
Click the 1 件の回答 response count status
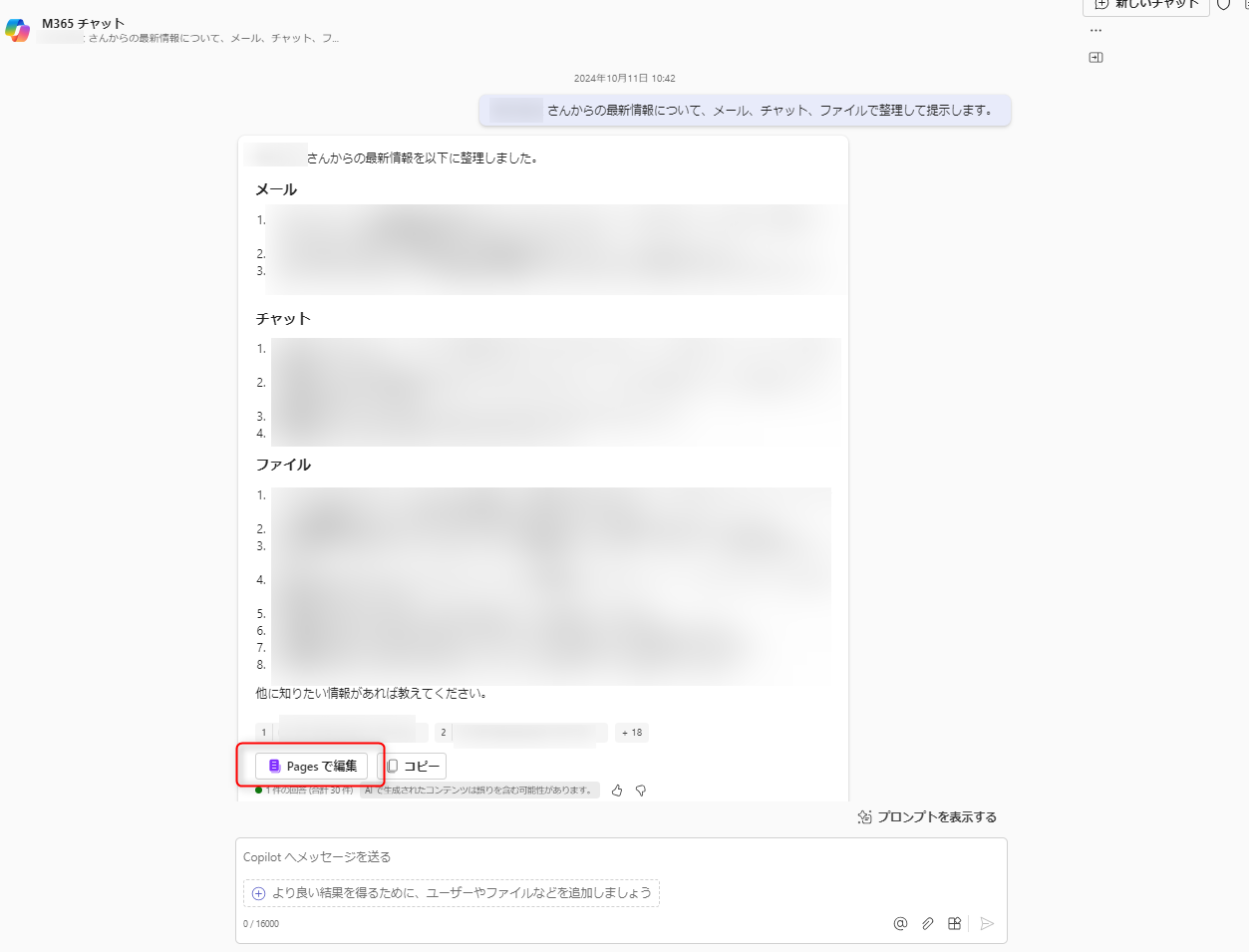click(305, 791)
